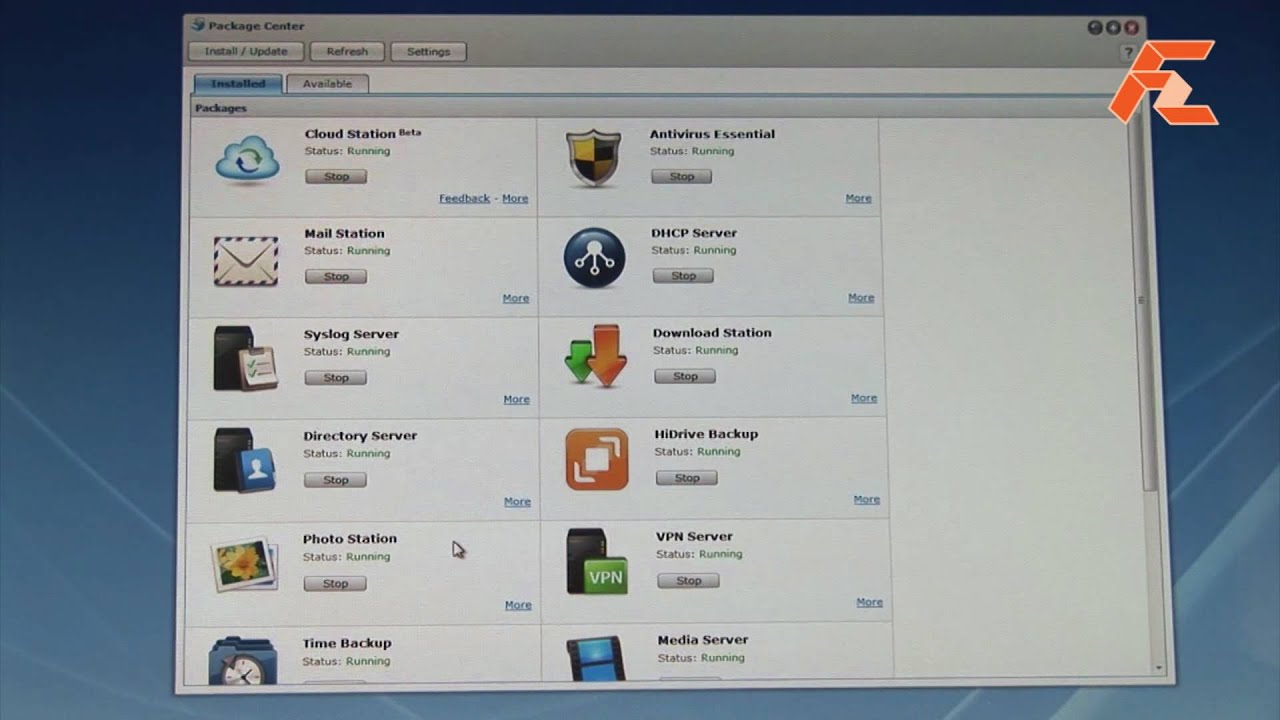Open the More link for DHCP Server

point(861,297)
